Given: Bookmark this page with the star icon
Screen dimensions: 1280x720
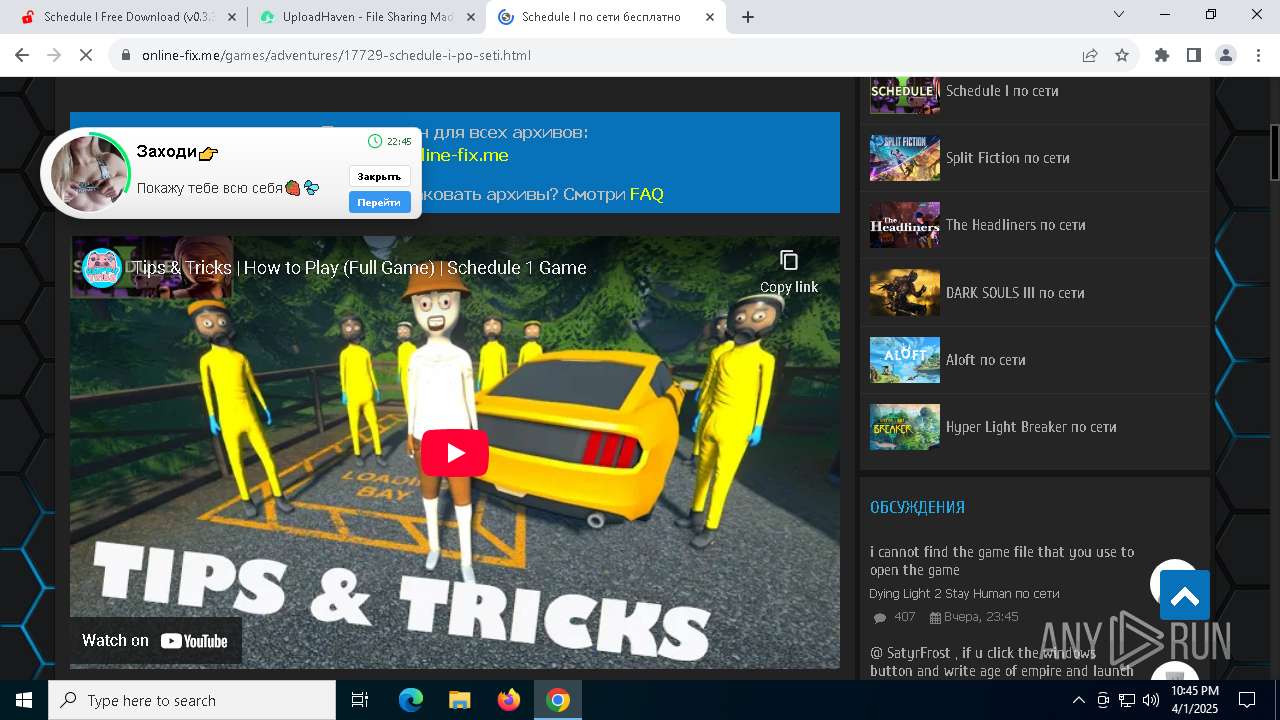Looking at the screenshot, I should (1122, 55).
